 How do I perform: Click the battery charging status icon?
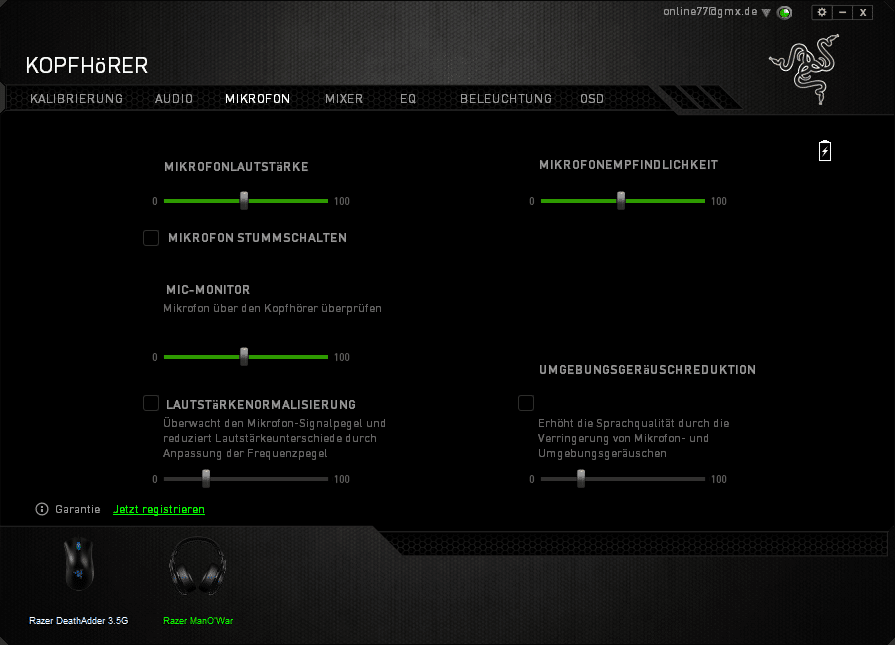(x=825, y=151)
